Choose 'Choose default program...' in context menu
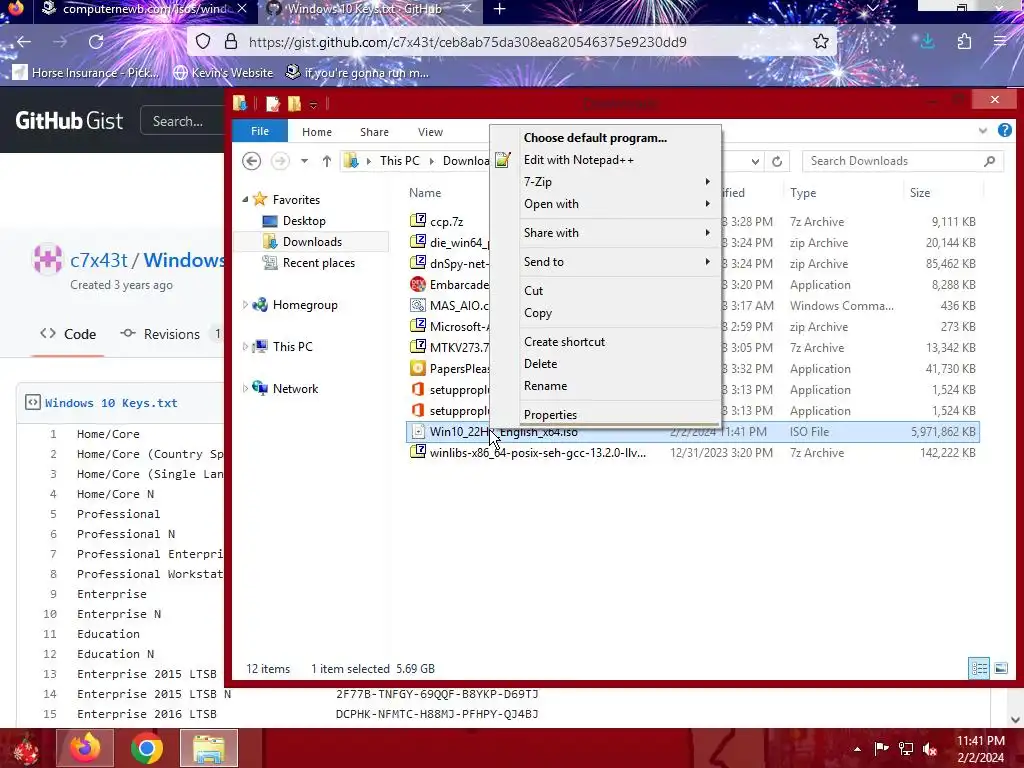Screen dimensions: 1024x768 coord(605,138)
